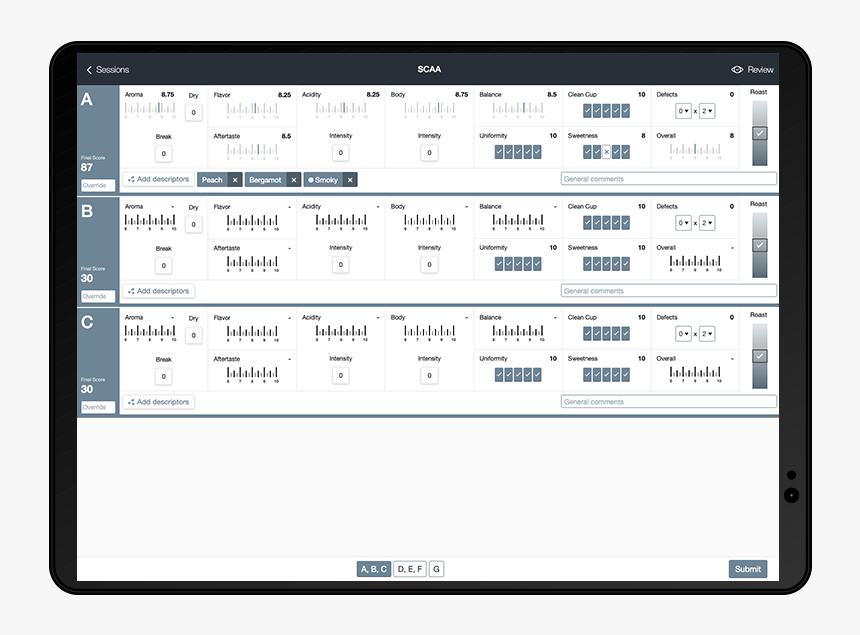Edit Body Intensity value for sample B
Screen dimensions: 860x635
(x=429, y=265)
